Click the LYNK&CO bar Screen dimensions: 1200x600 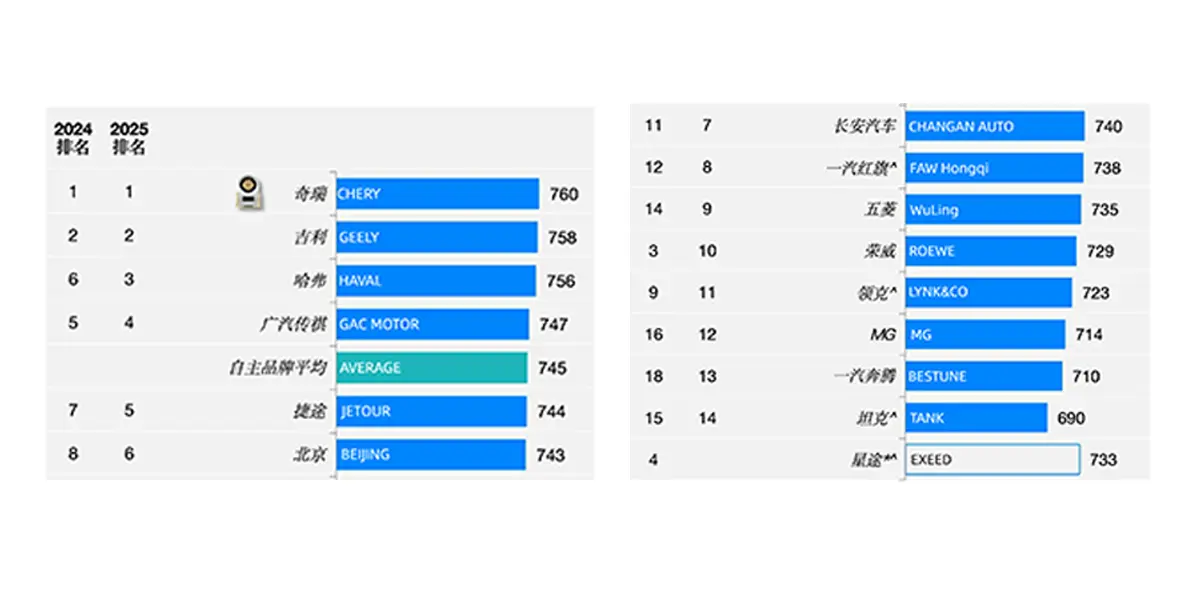pyautogui.click(x=988, y=292)
